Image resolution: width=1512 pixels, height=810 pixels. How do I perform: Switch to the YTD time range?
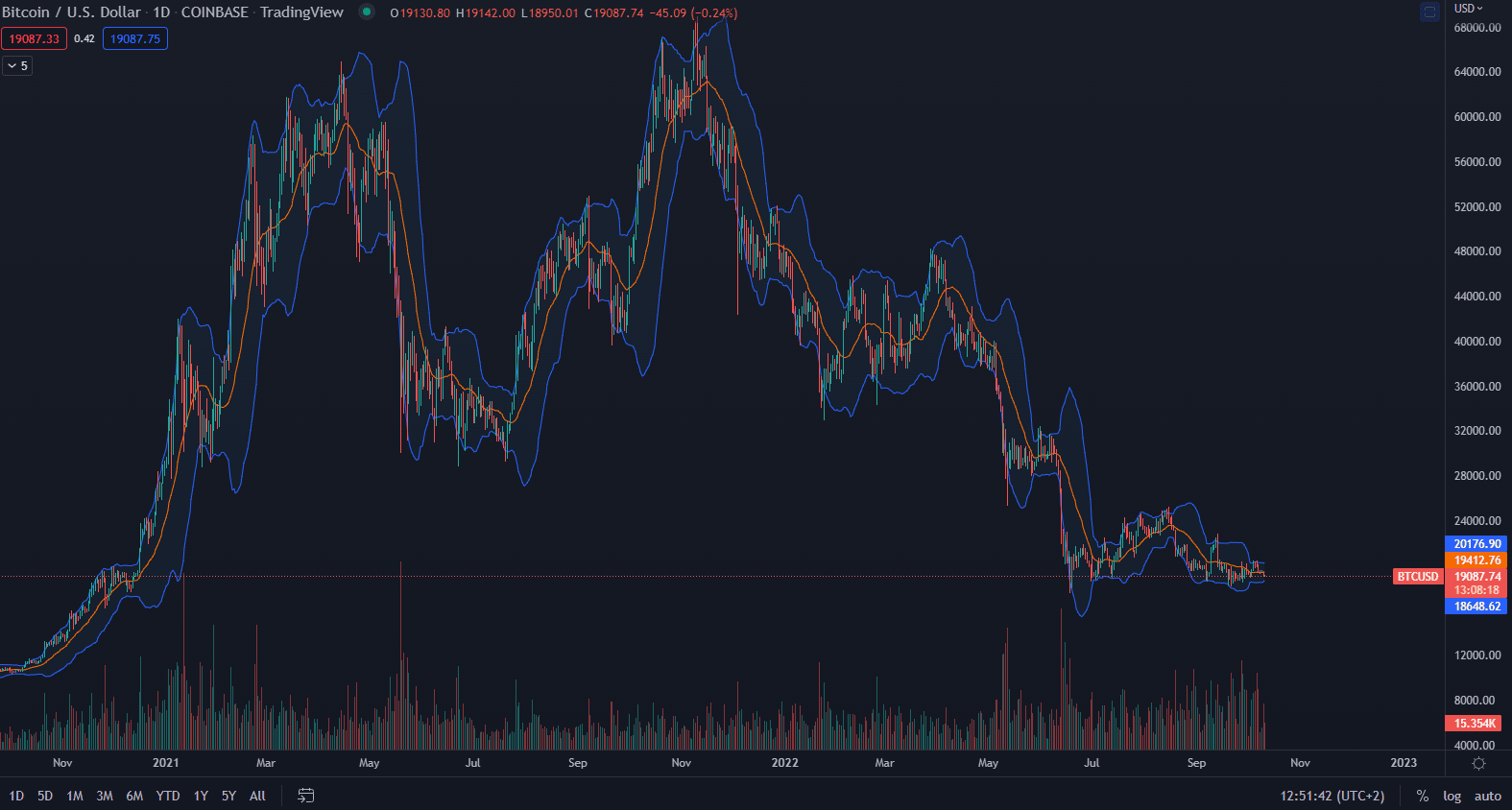[x=168, y=796]
